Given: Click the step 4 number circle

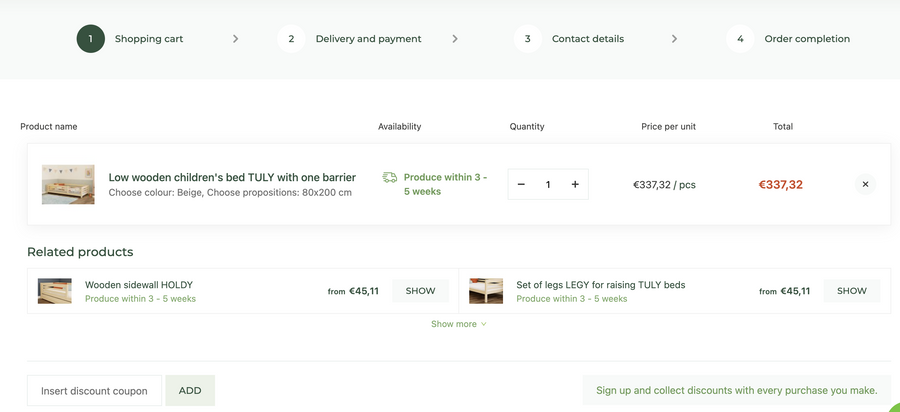Looking at the screenshot, I should click(x=740, y=39).
